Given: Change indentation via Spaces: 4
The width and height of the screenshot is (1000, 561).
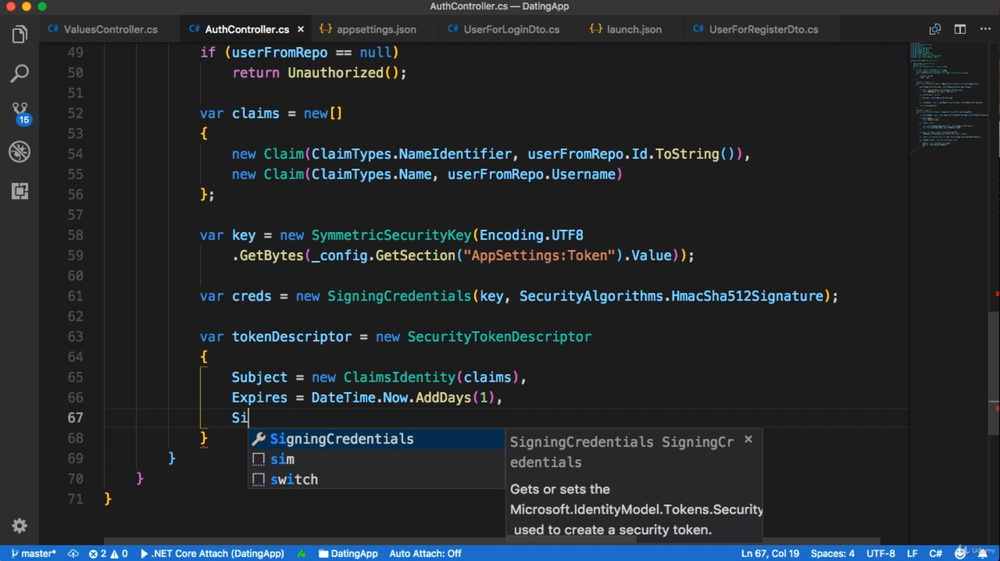Looking at the screenshot, I should pyautogui.click(x=832, y=553).
